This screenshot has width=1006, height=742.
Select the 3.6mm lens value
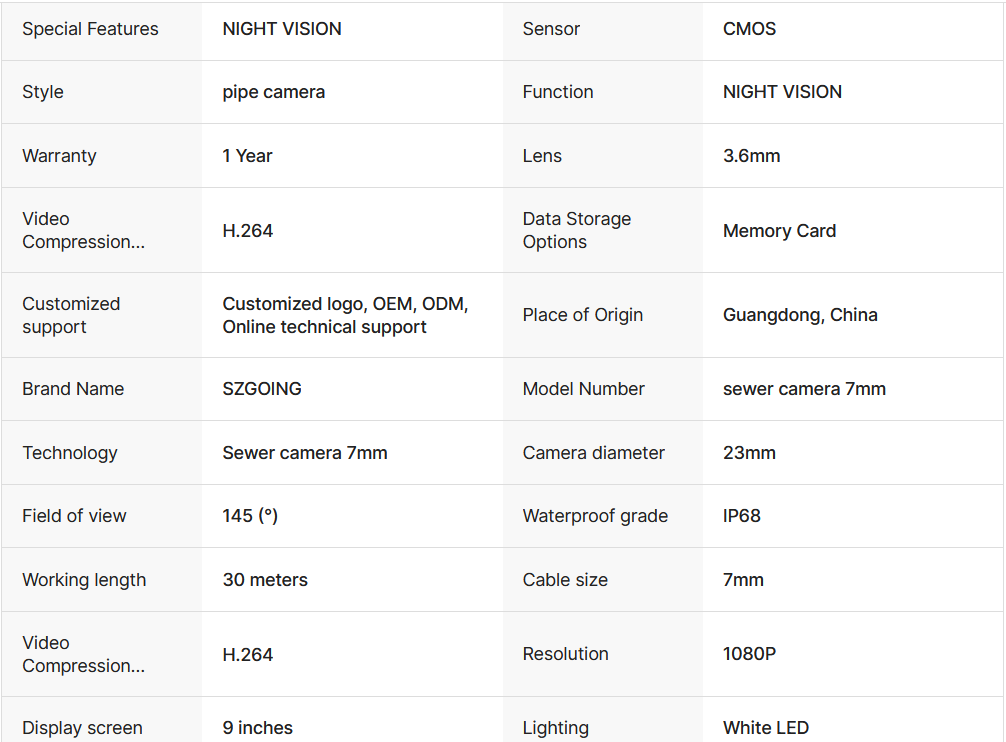pyautogui.click(x=751, y=156)
